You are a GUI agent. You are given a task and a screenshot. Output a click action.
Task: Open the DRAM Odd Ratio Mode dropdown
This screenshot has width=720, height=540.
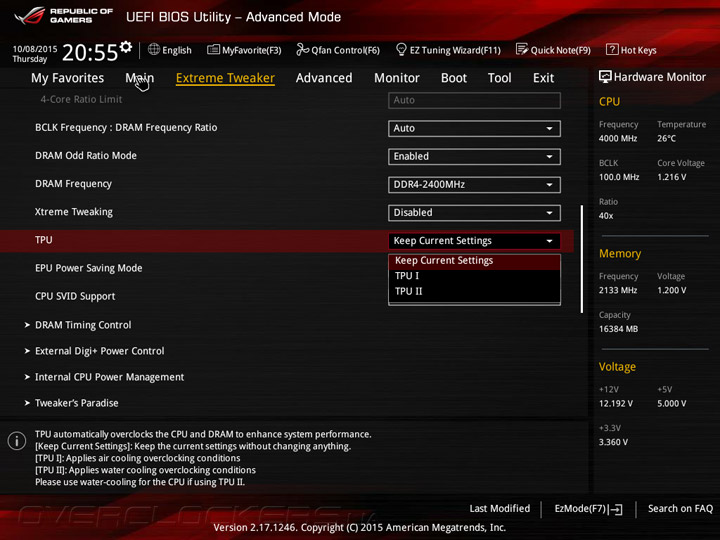click(x=474, y=157)
